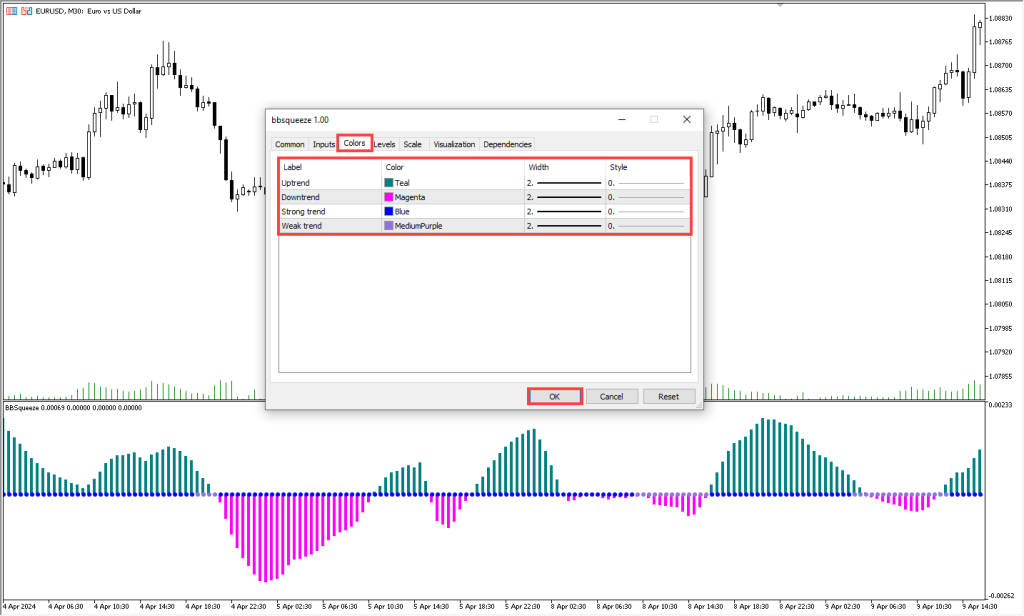Select the Strong trend label cell
Viewport: 1024px width, 616px height.
[330, 212]
